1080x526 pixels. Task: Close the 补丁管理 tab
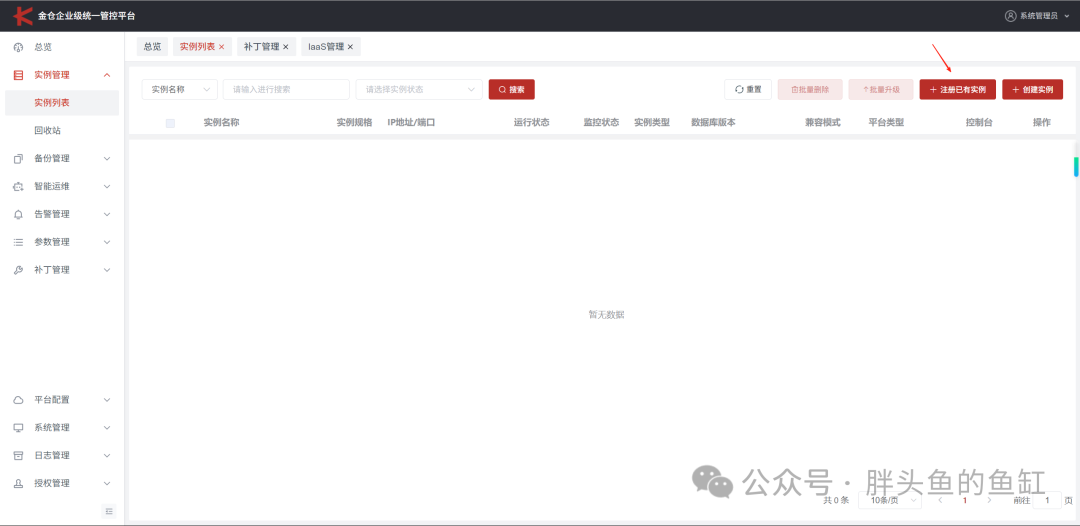click(x=285, y=47)
